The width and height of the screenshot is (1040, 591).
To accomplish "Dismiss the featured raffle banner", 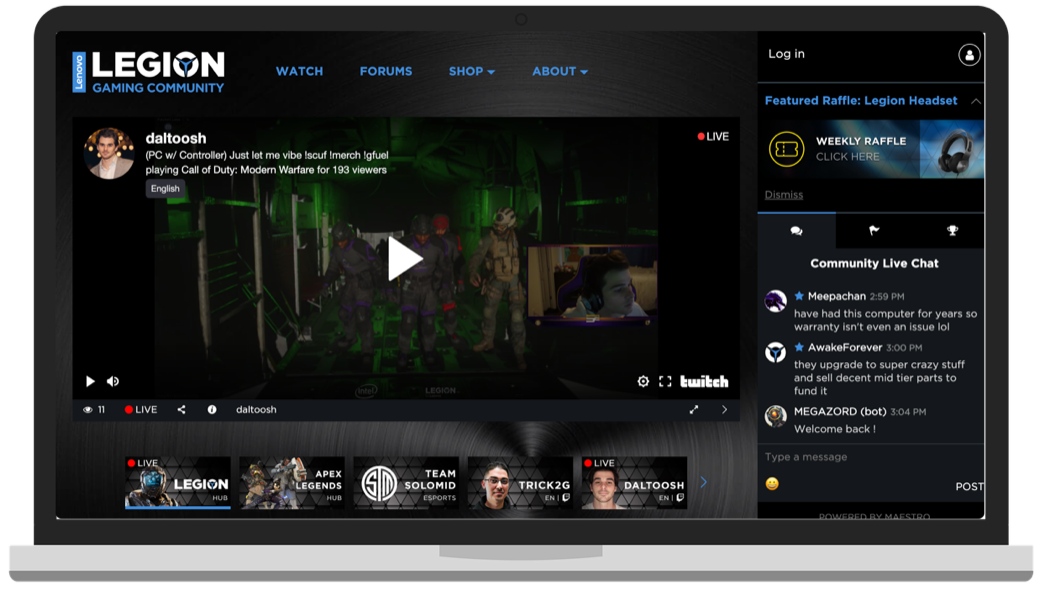I will (783, 195).
